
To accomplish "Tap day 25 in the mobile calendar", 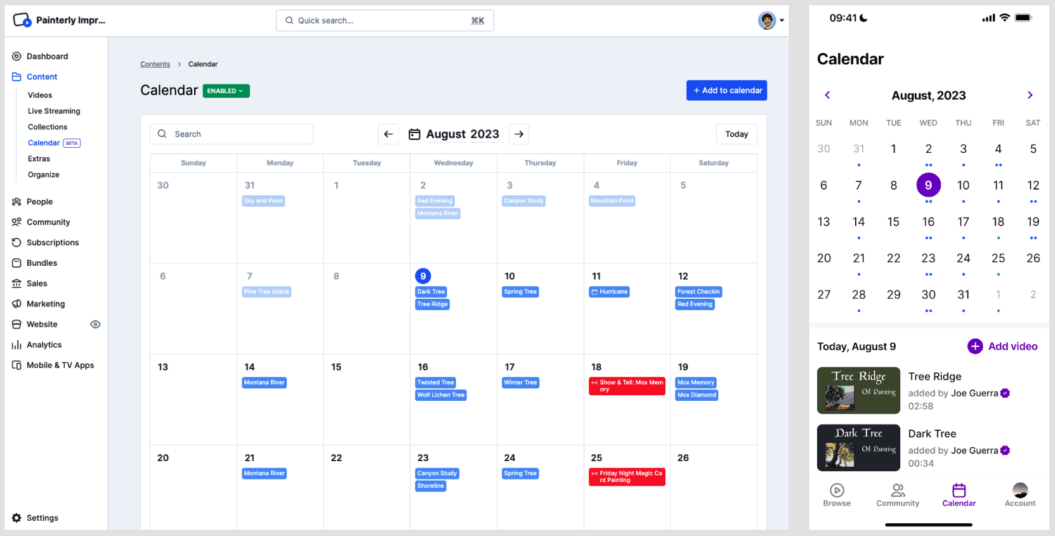I will (998, 258).
